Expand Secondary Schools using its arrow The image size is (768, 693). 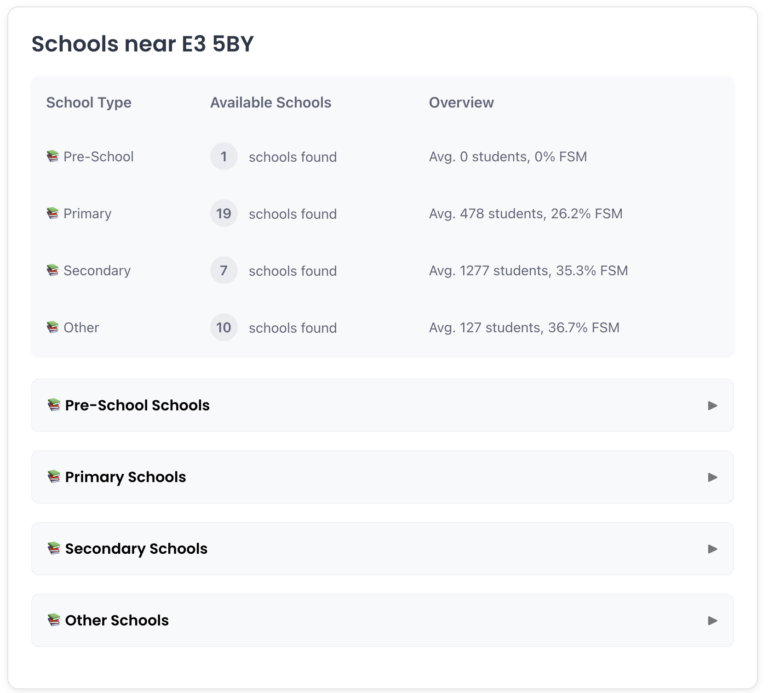712,549
